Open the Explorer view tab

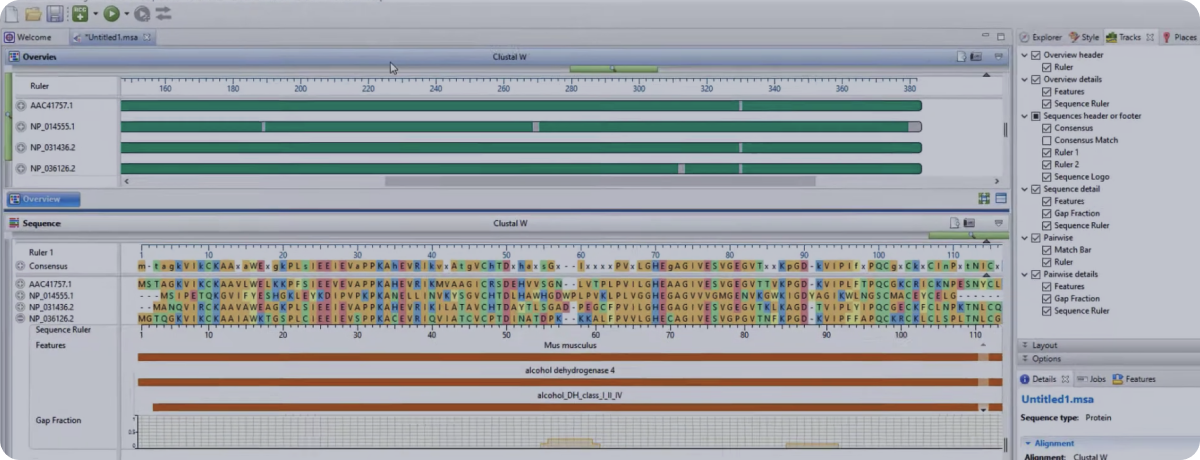point(1041,37)
